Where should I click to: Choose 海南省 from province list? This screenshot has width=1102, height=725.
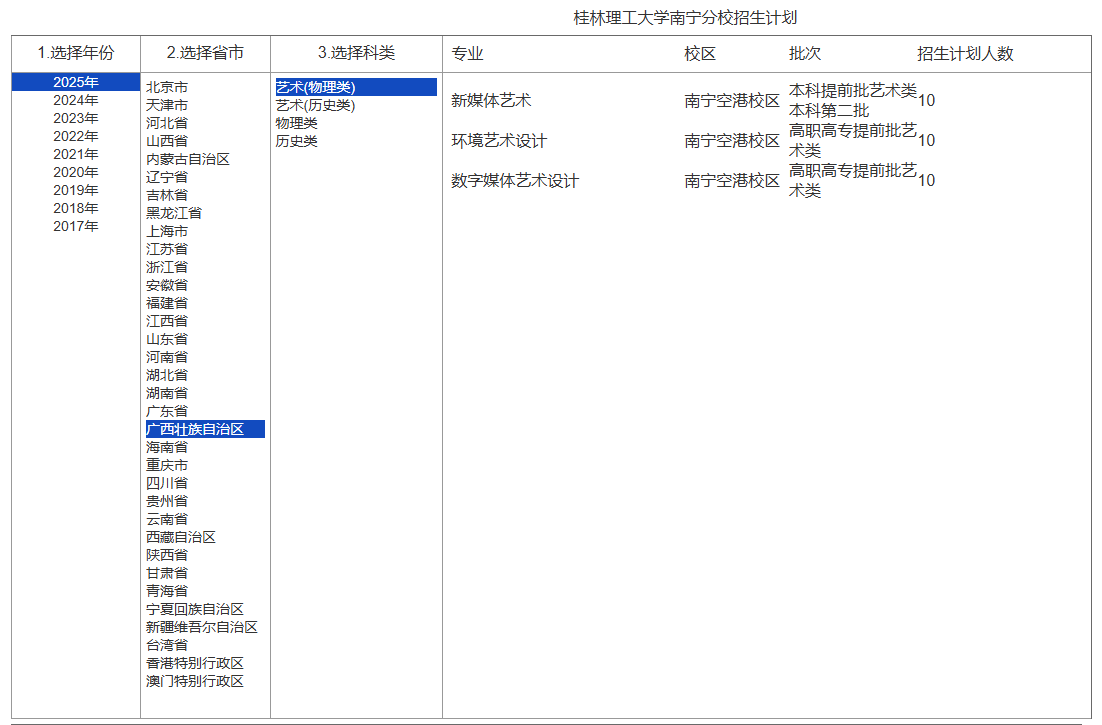167,447
